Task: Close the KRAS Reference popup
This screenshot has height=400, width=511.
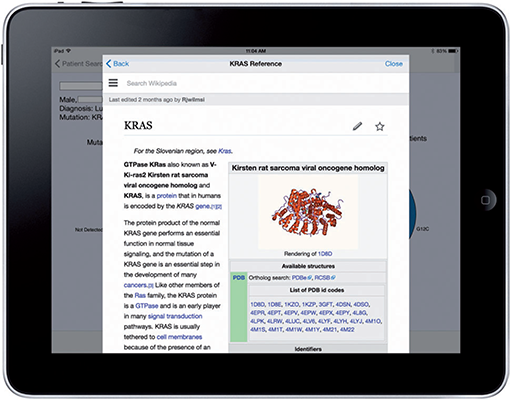Action: (x=394, y=64)
